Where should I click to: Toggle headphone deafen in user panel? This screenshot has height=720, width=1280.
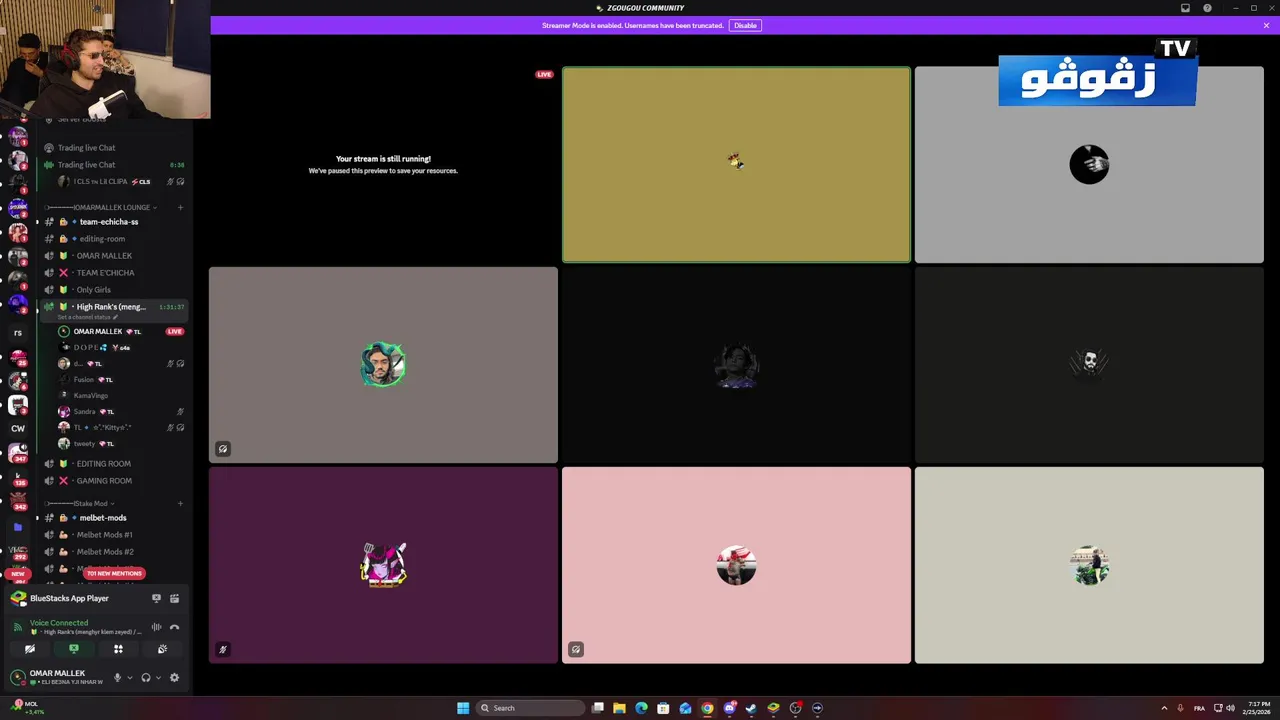(146, 677)
